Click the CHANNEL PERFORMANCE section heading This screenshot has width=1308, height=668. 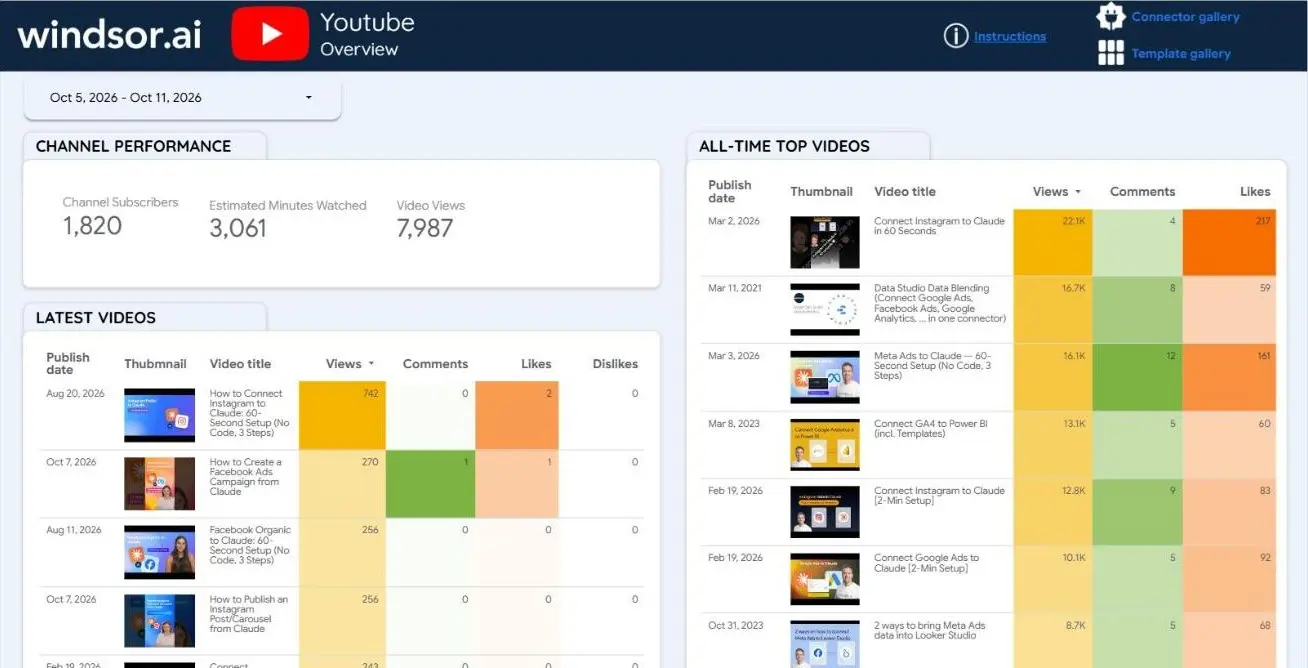(x=133, y=146)
